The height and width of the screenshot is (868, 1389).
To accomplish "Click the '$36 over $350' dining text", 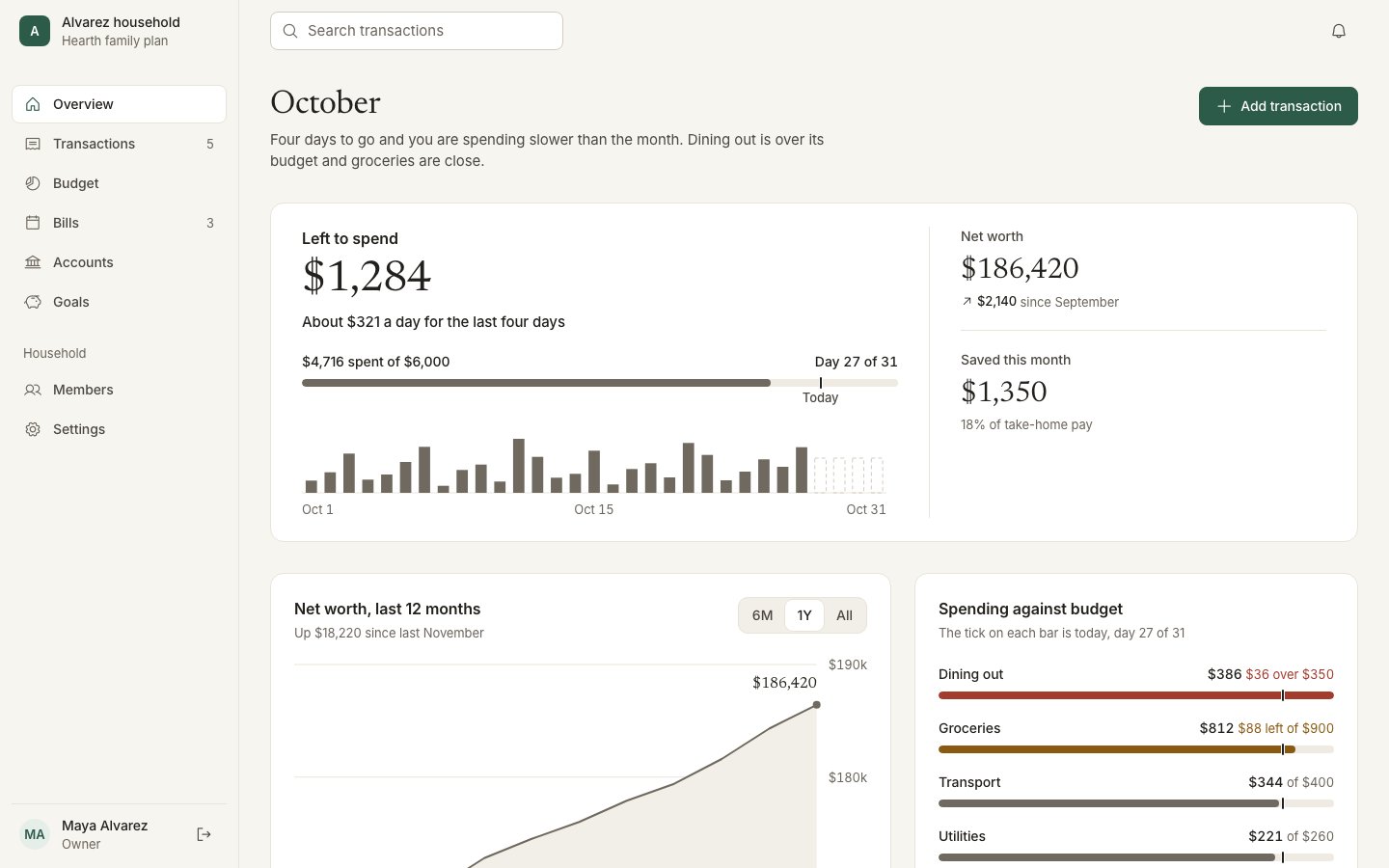I will click(1290, 674).
